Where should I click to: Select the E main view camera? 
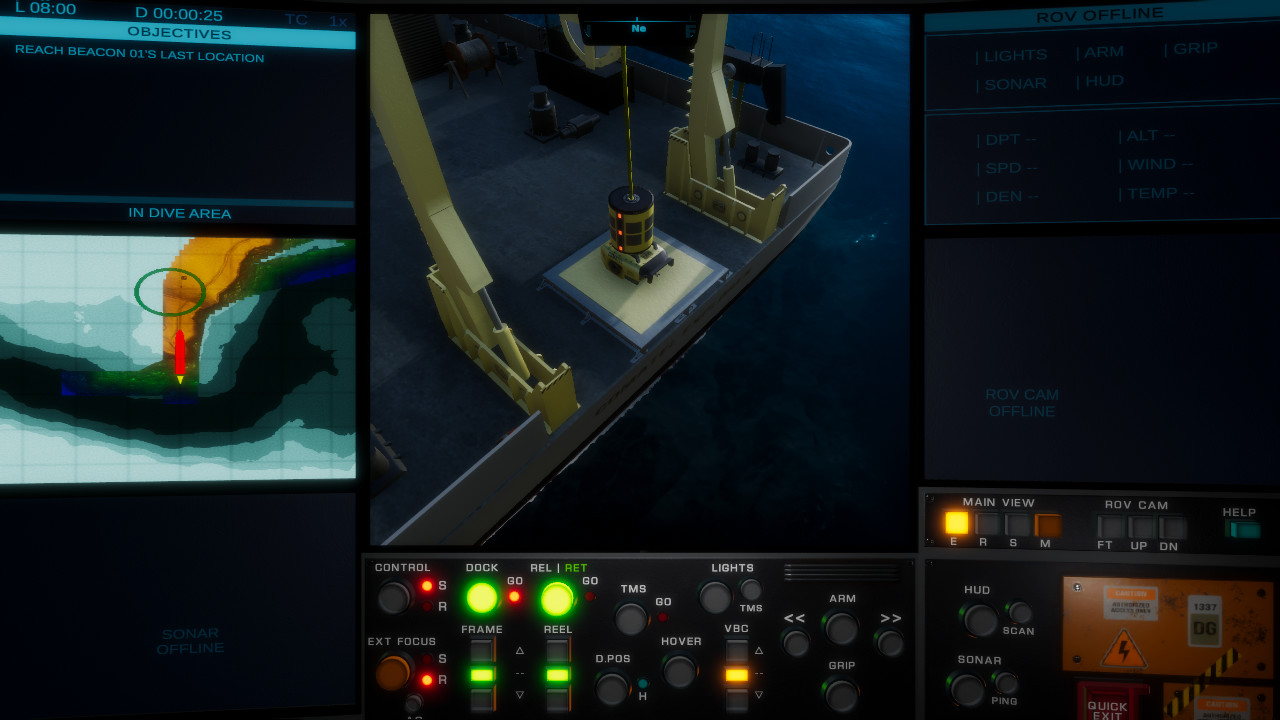(957, 524)
